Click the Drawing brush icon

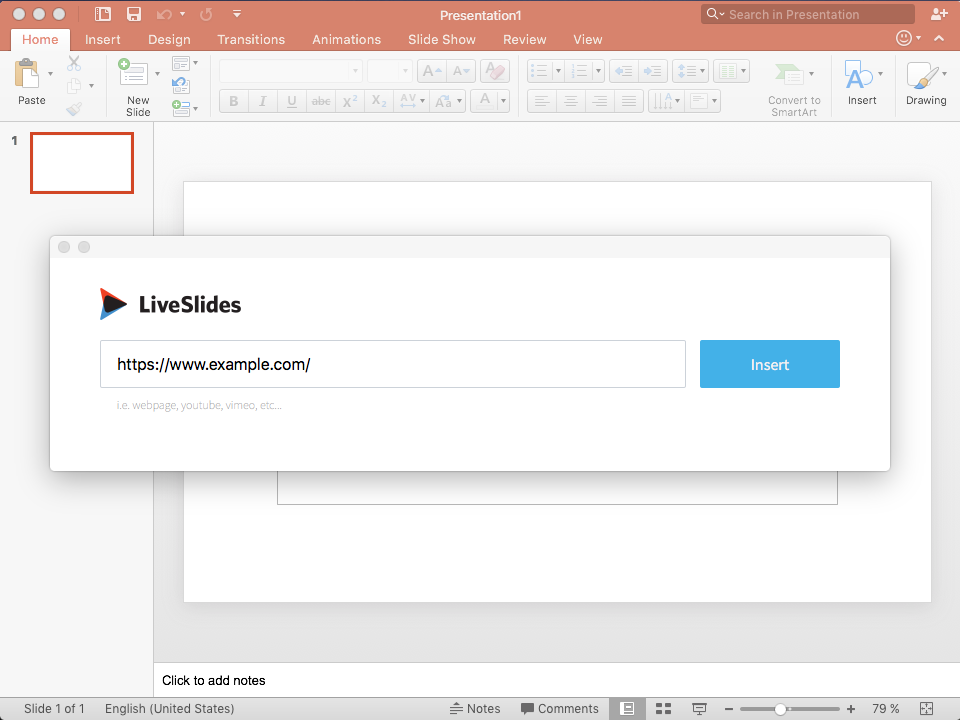coord(923,75)
